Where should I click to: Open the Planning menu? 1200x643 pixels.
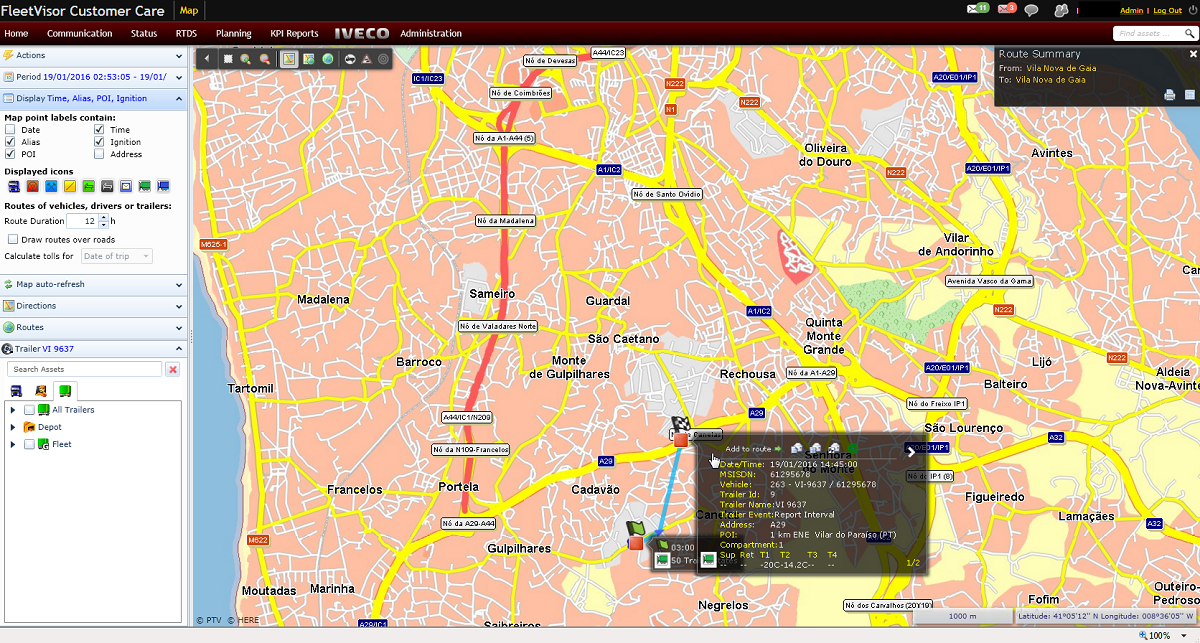click(x=233, y=33)
